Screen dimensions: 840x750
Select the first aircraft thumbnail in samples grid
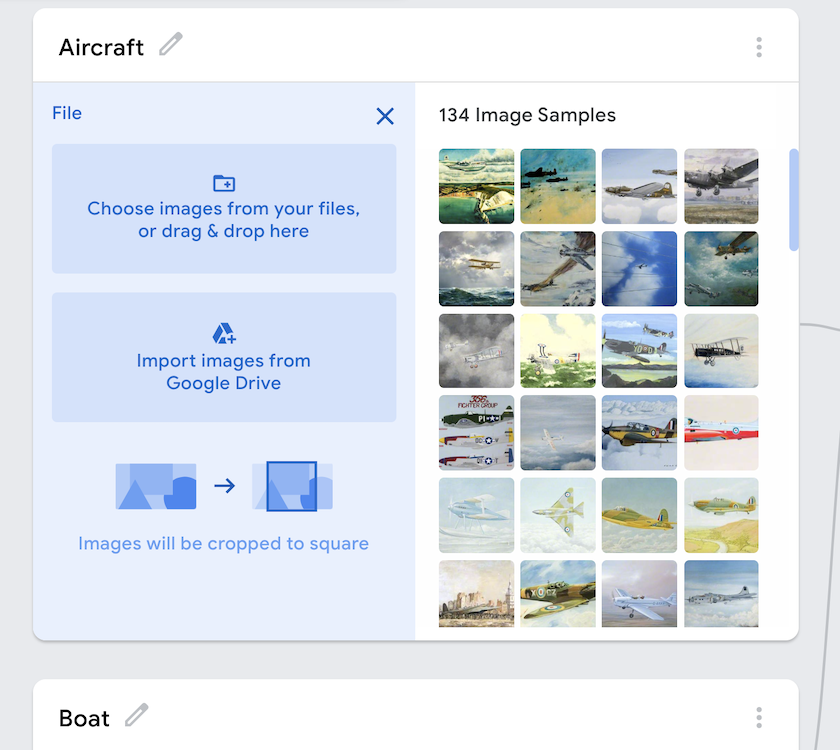point(476,186)
